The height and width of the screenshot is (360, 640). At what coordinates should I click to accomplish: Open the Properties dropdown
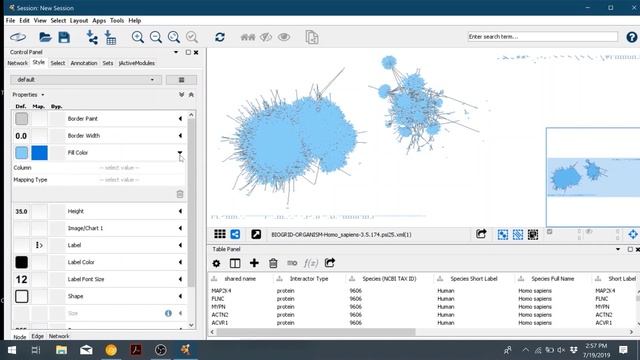28,95
